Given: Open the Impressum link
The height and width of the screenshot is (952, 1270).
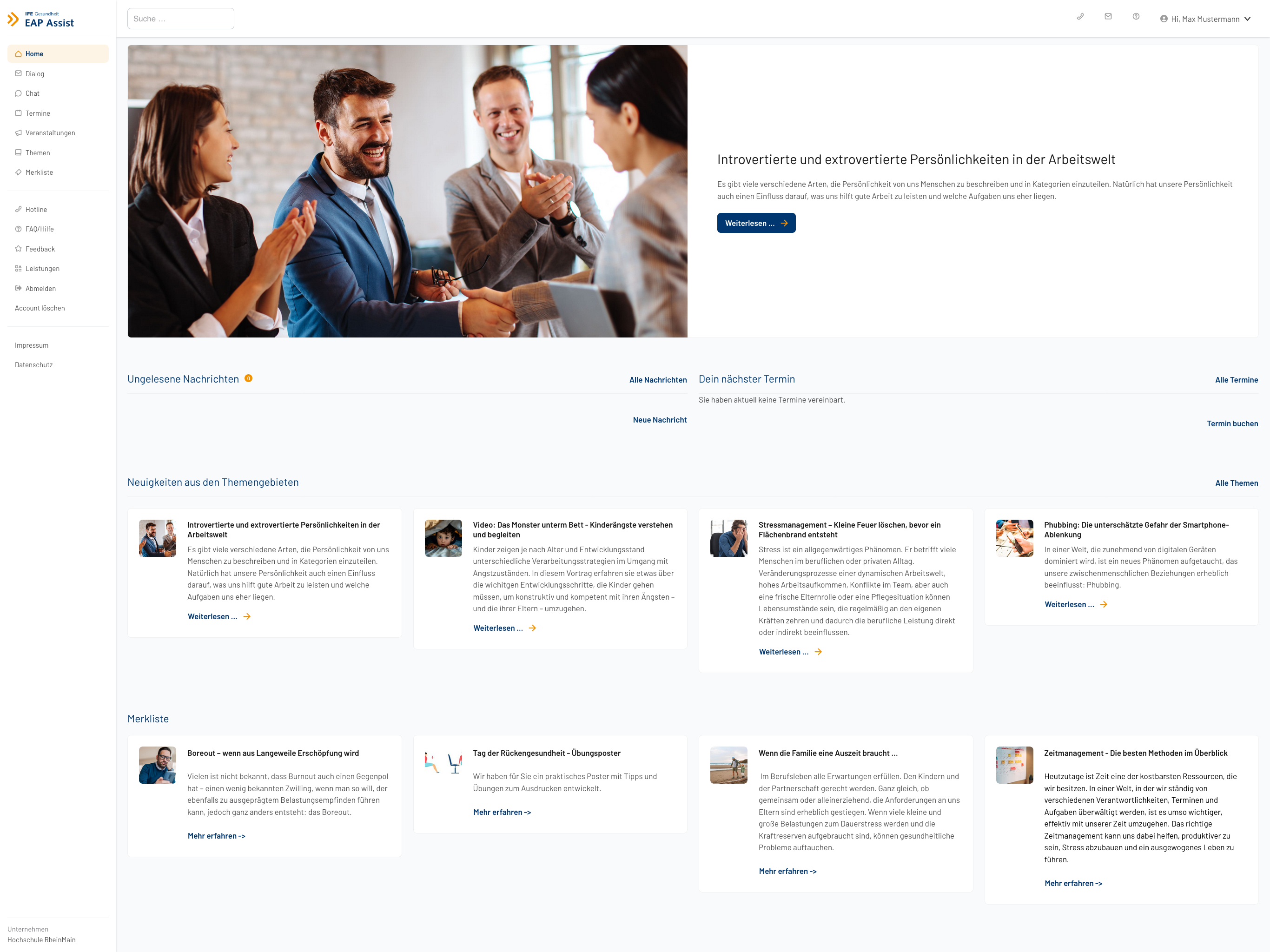Looking at the screenshot, I should [x=32, y=345].
